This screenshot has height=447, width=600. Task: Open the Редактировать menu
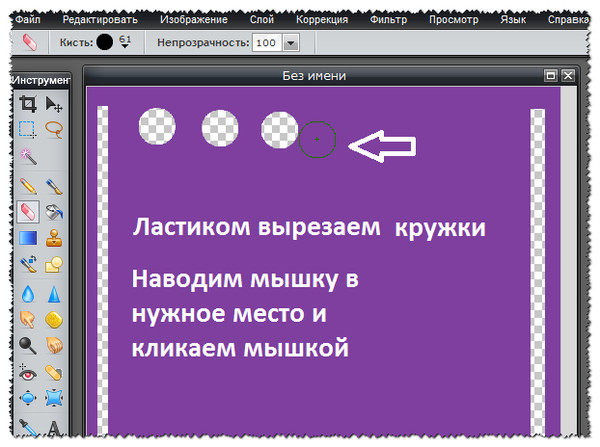coord(100,19)
